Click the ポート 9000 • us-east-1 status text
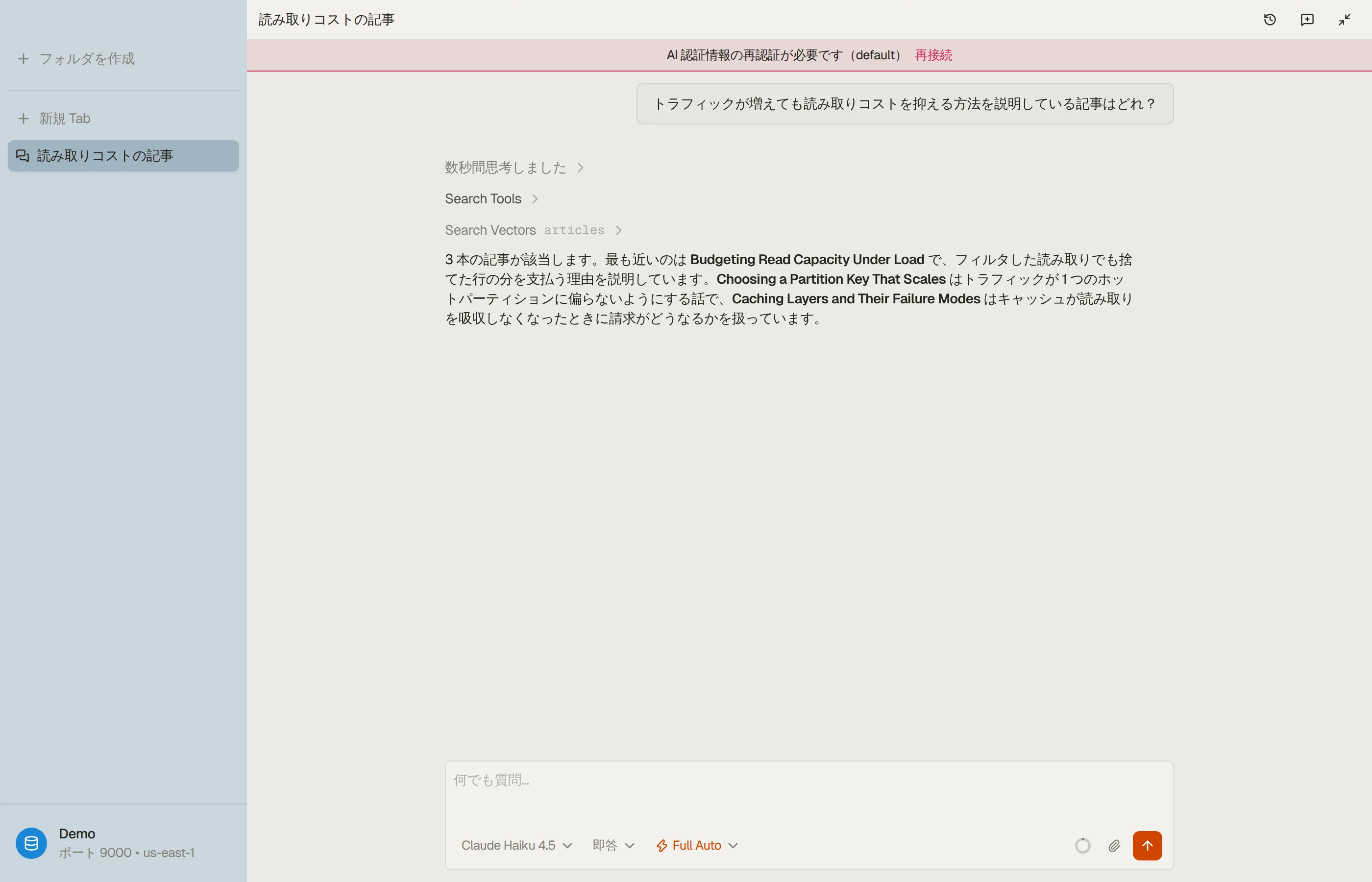 [126, 853]
